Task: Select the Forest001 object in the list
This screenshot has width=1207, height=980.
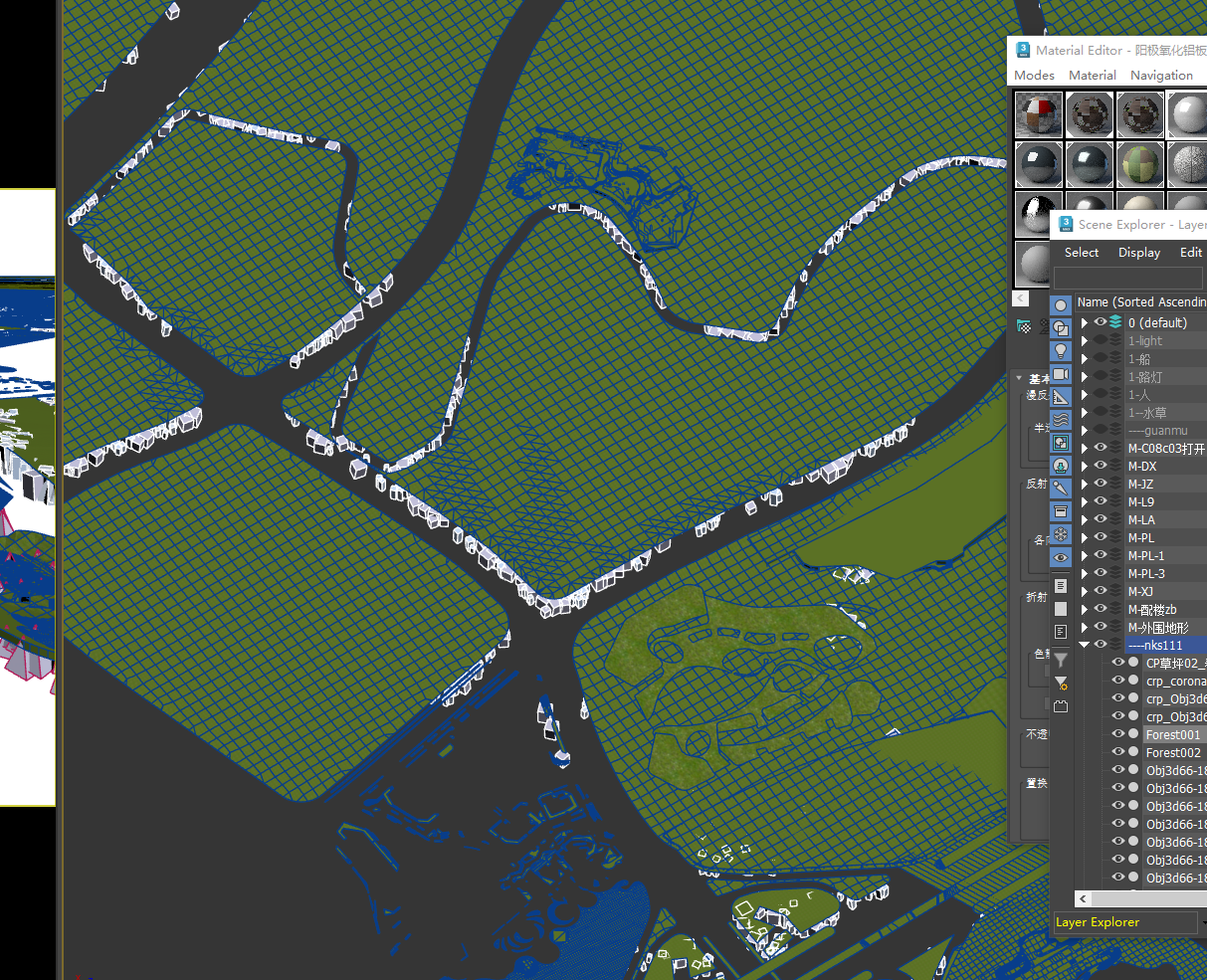Action: 1172,735
